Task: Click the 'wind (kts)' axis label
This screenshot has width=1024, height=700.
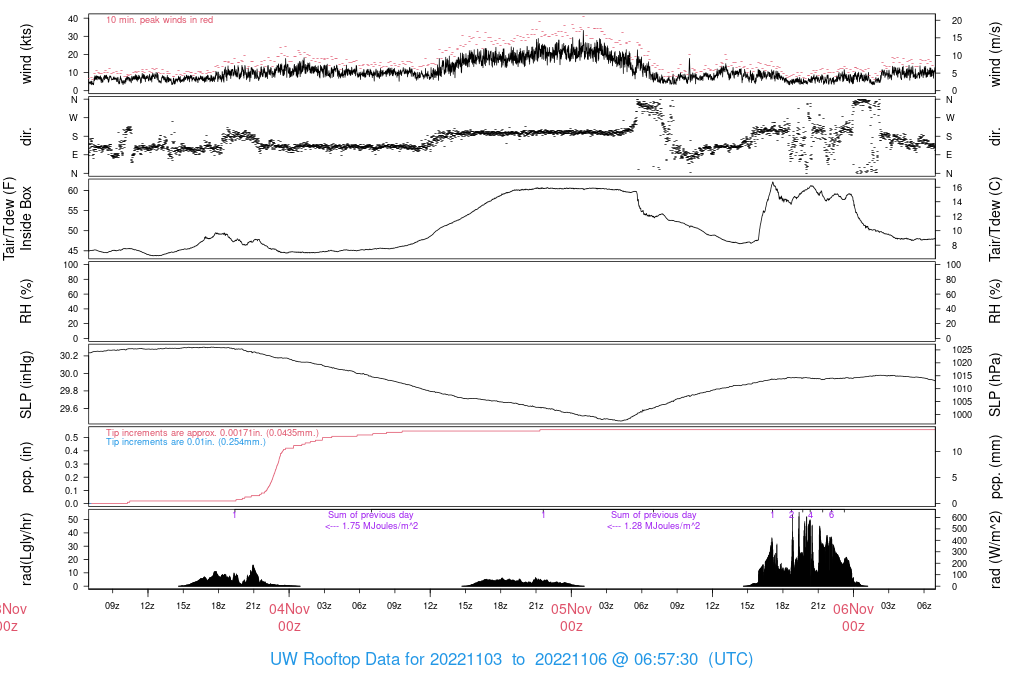Action: coord(26,54)
